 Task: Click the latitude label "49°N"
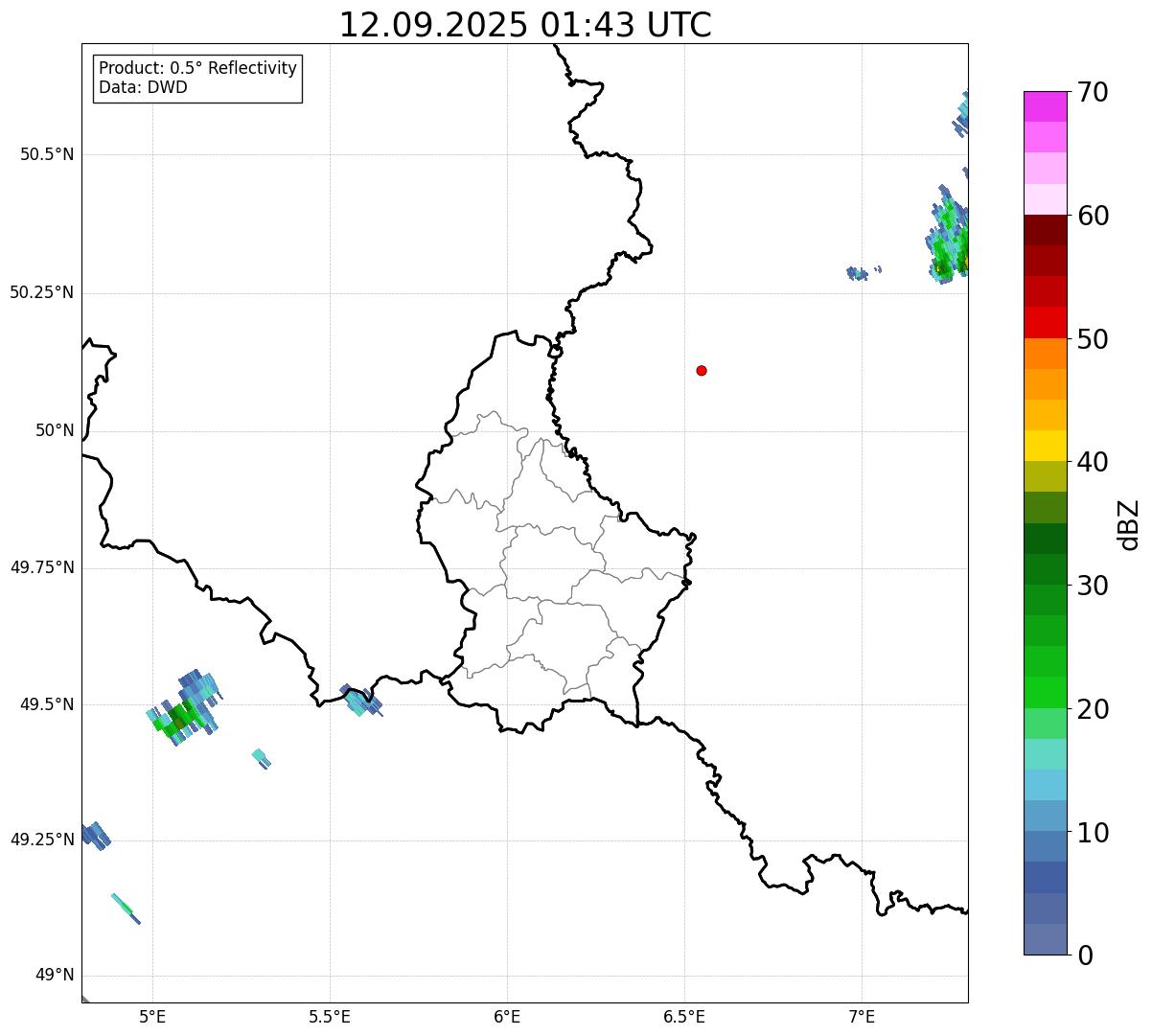[x=55, y=976]
